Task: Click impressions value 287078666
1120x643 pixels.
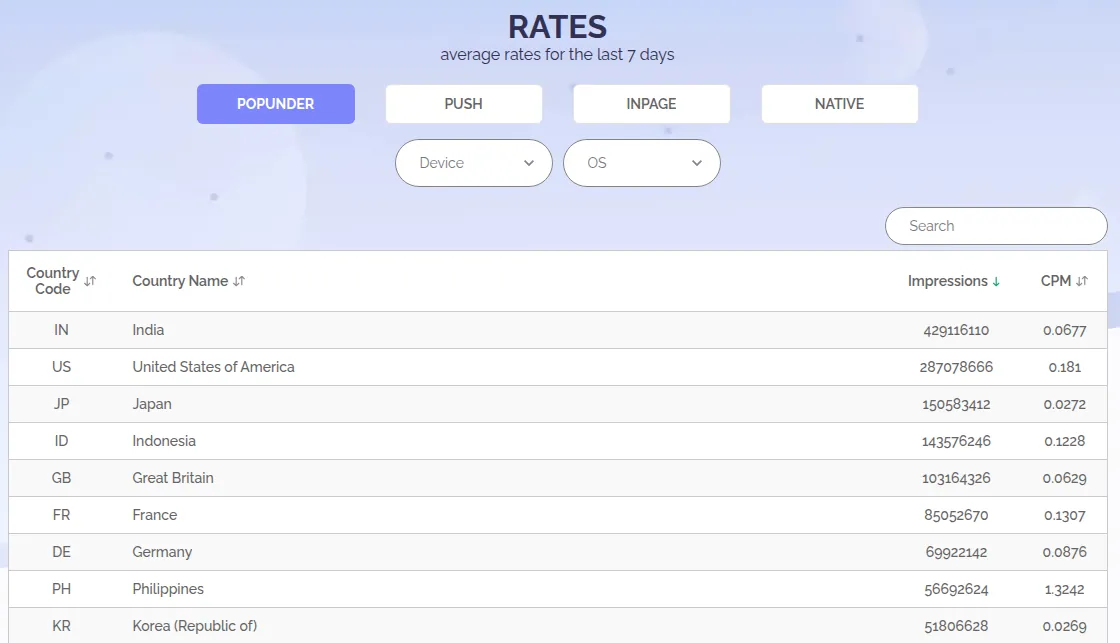Action: 956,367
